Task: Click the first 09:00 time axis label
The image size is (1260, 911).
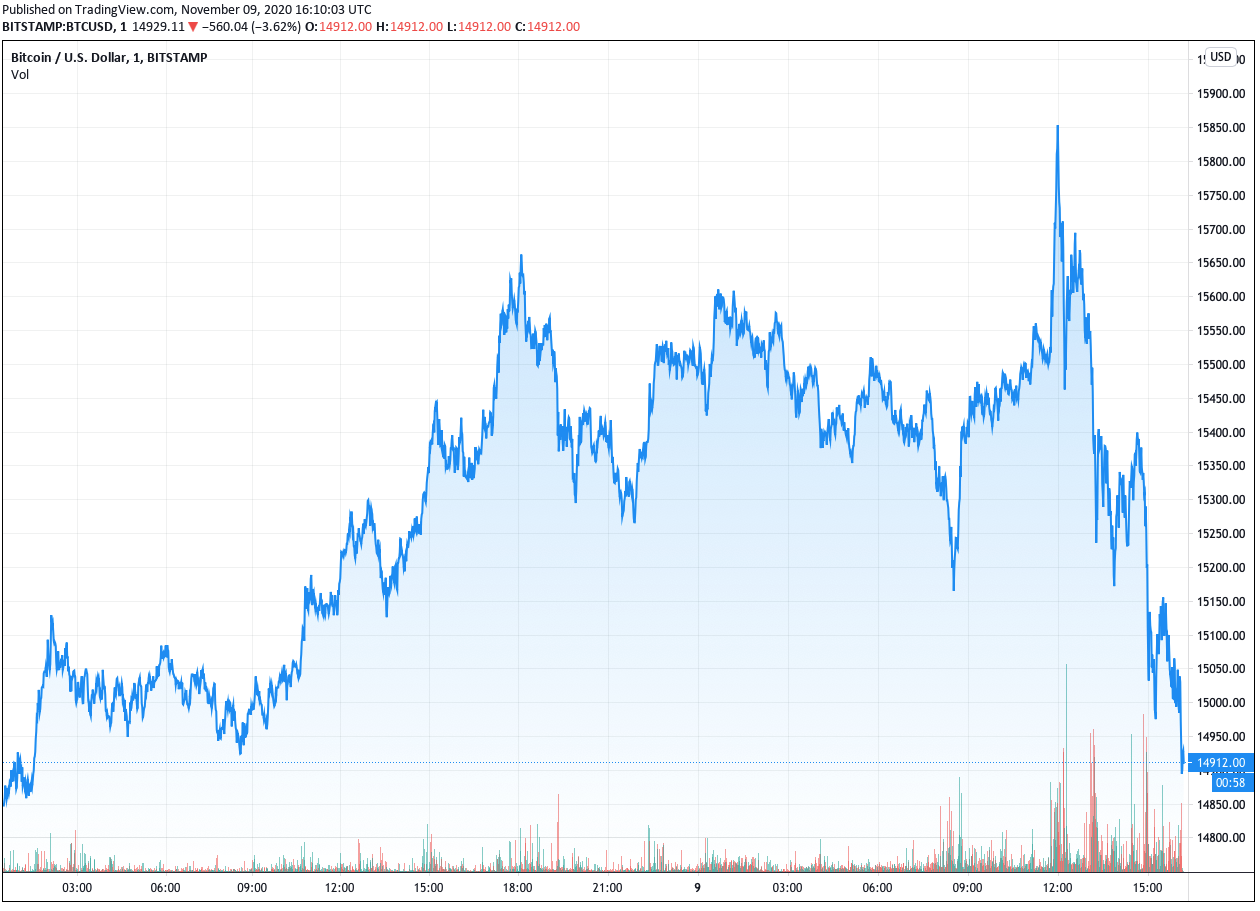Action: (x=251, y=888)
